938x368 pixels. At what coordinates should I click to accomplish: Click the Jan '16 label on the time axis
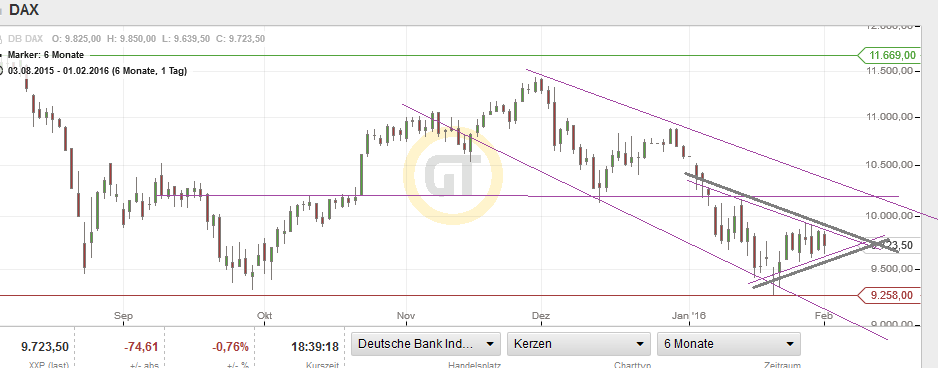coord(690,315)
